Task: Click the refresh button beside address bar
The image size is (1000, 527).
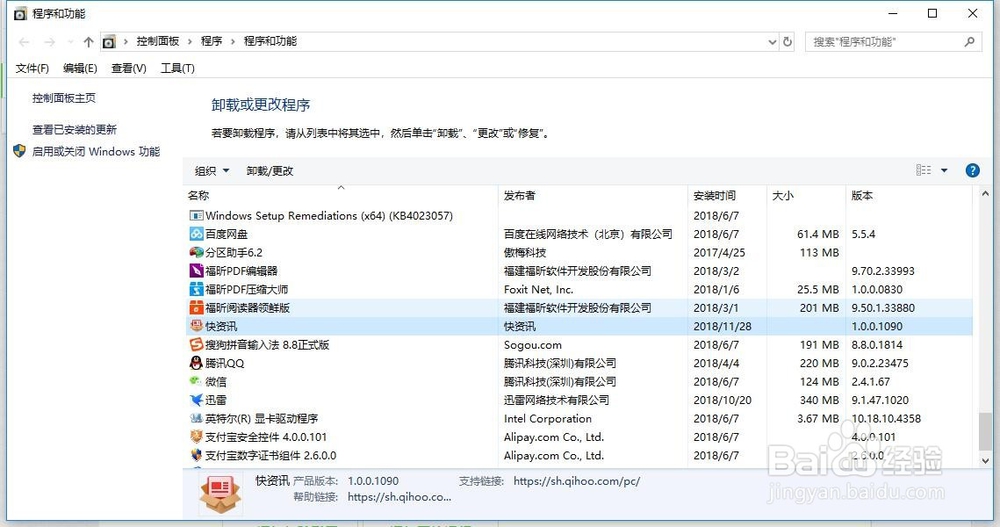Action: [x=788, y=41]
